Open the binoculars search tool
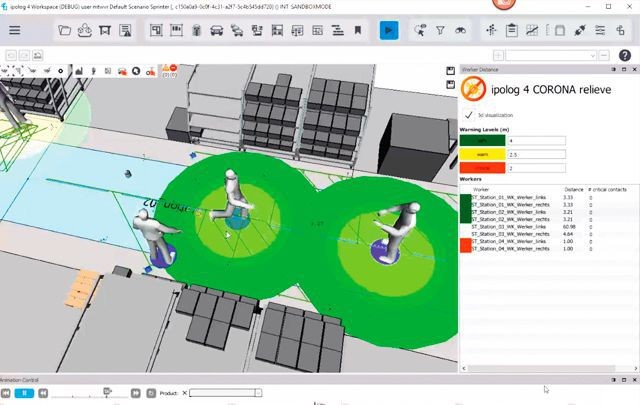The image size is (640, 405). pyautogui.click(x=460, y=30)
